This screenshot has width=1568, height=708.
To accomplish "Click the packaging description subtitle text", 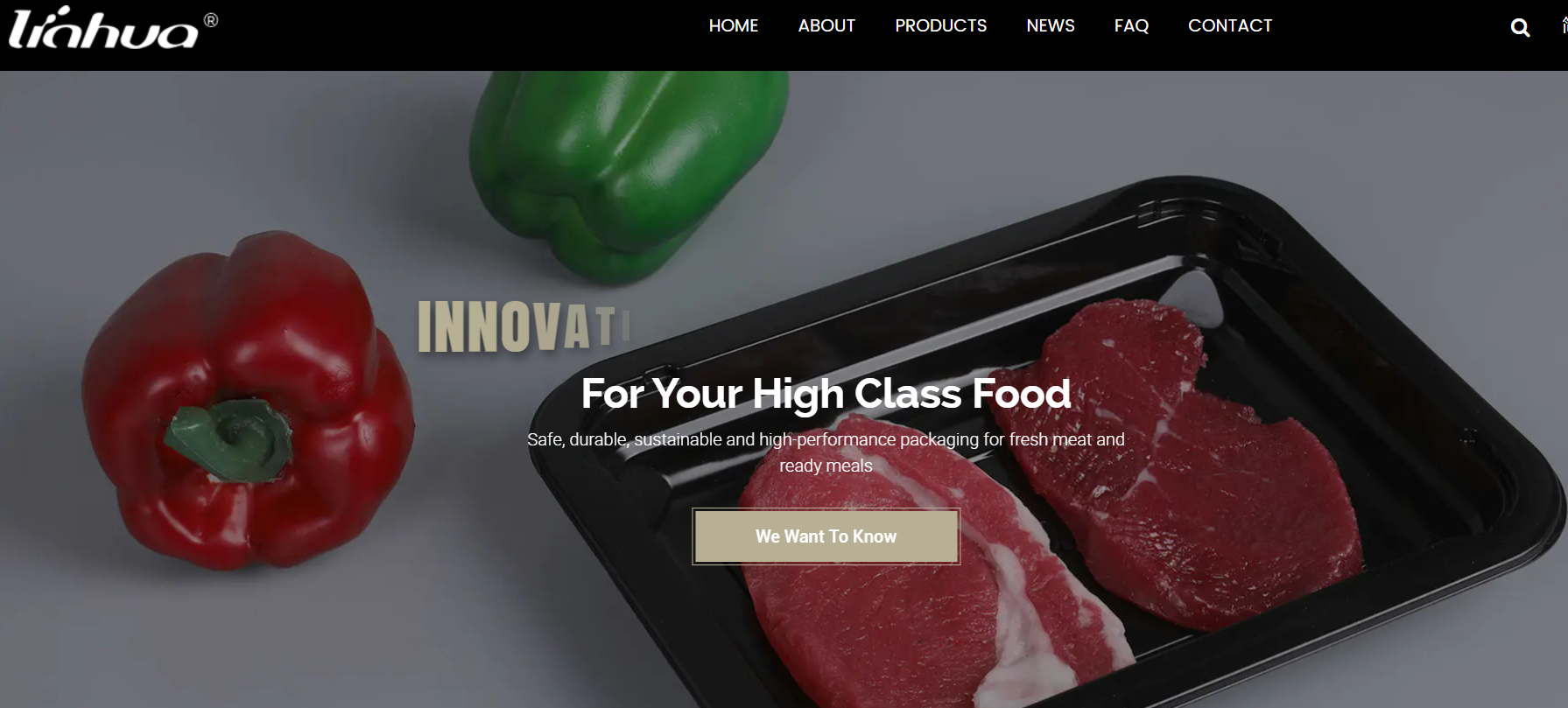I will (826, 452).
